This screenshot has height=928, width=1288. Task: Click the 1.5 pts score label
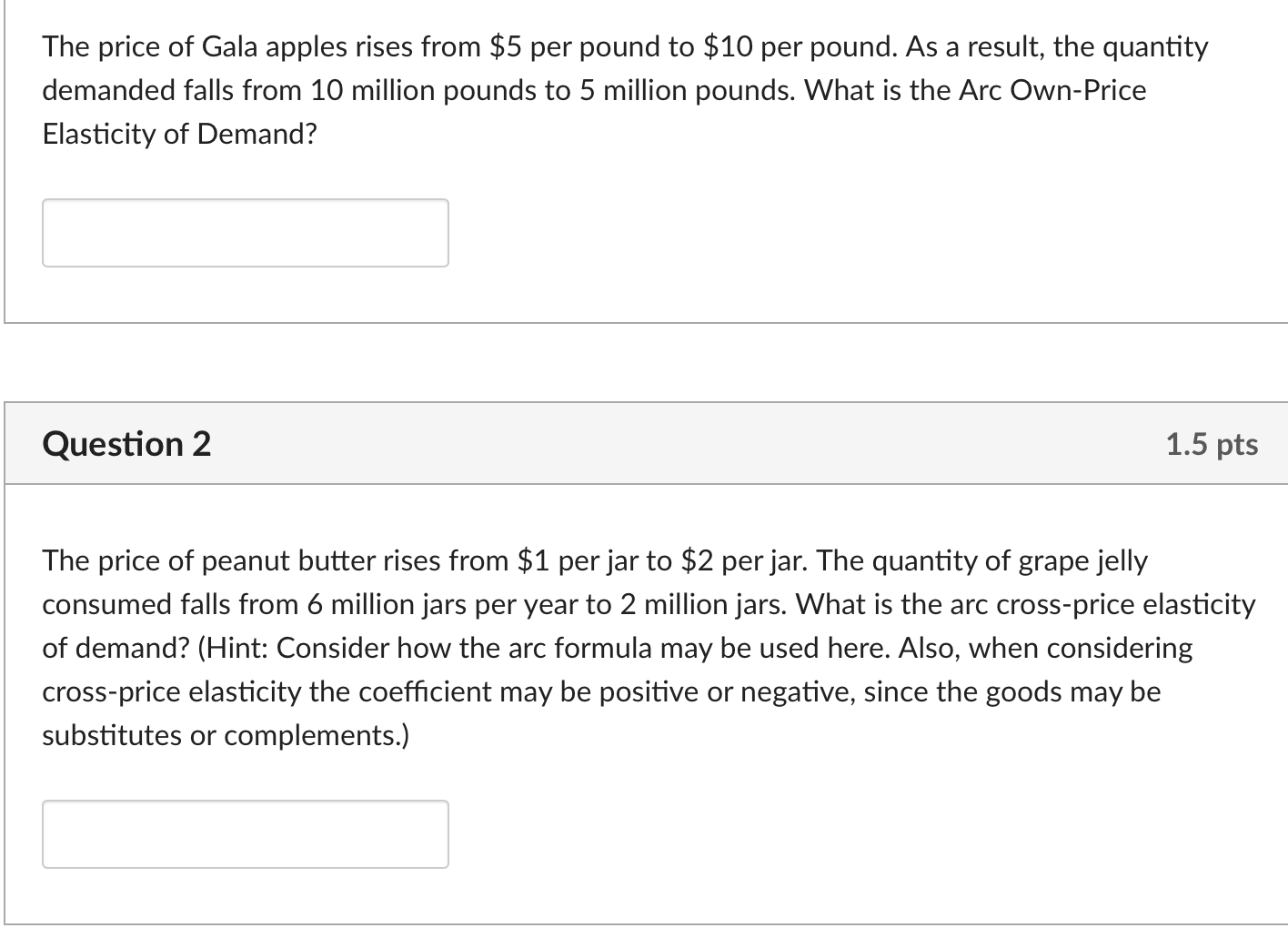pos(1212,444)
